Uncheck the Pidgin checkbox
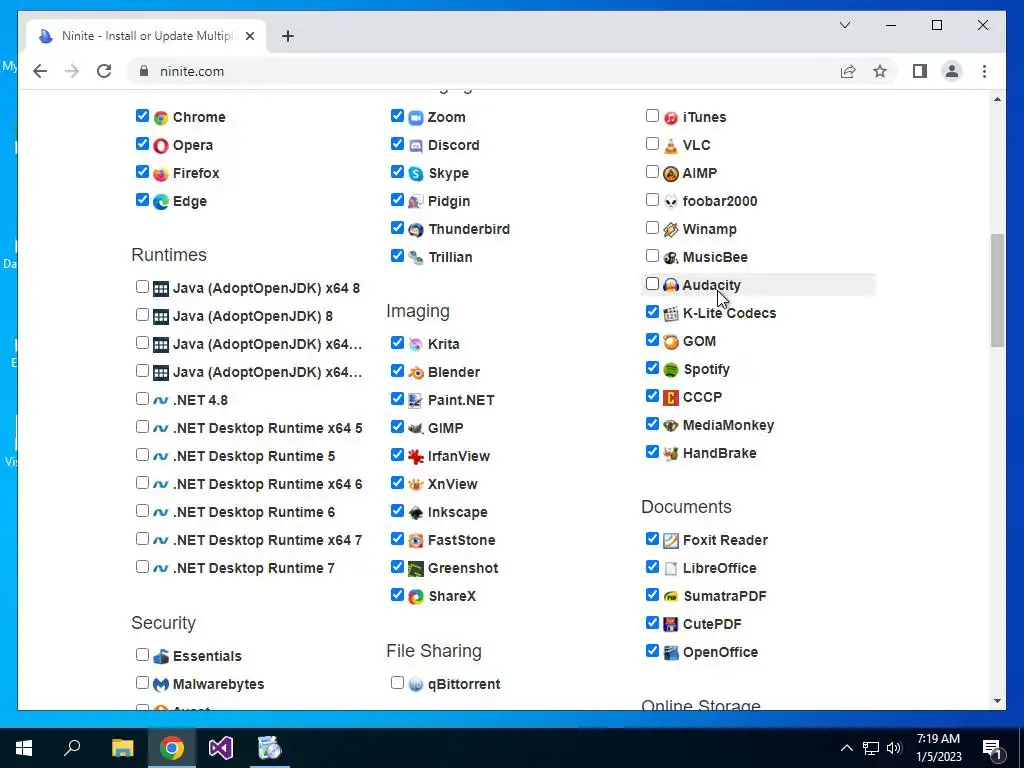This screenshot has width=1024, height=768. click(x=397, y=200)
